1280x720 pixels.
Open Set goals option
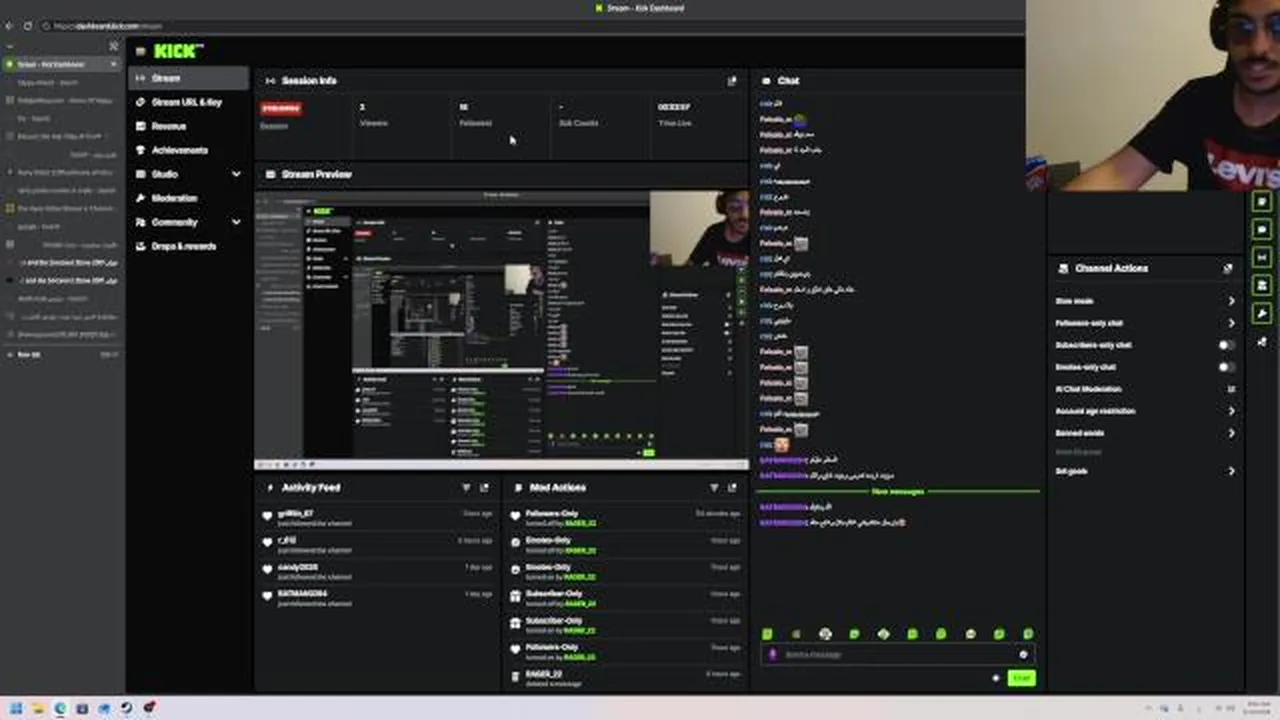[1145, 471]
